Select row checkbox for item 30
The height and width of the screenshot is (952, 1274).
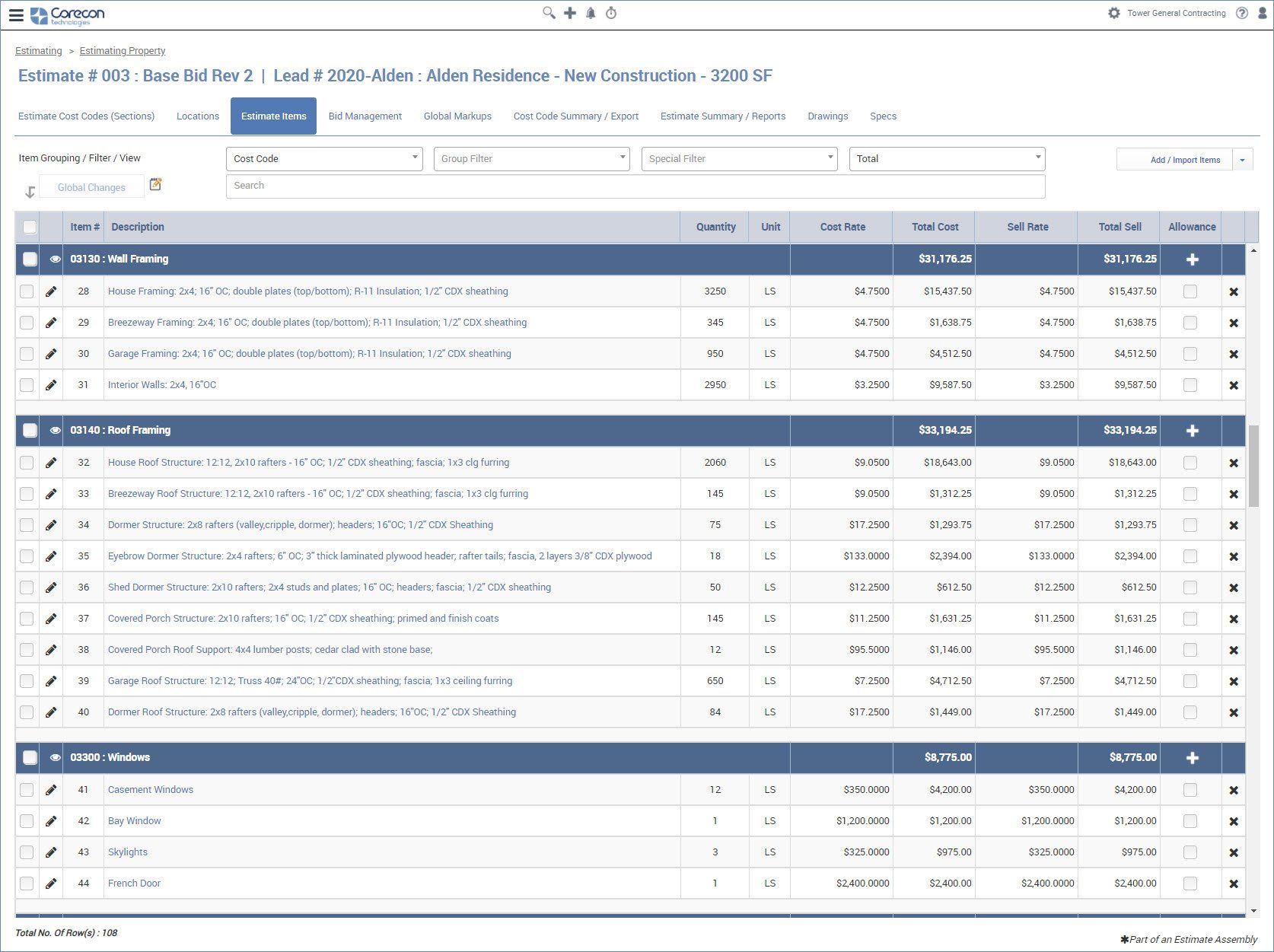(27, 354)
